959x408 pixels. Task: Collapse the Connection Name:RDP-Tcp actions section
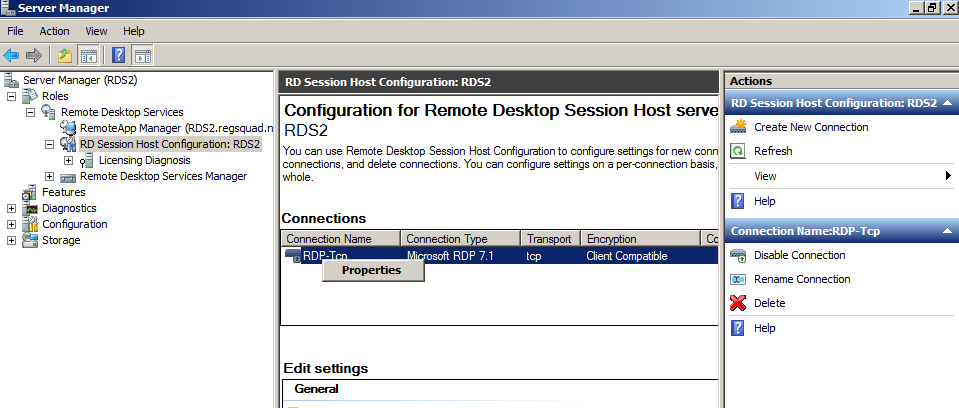(946, 231)
